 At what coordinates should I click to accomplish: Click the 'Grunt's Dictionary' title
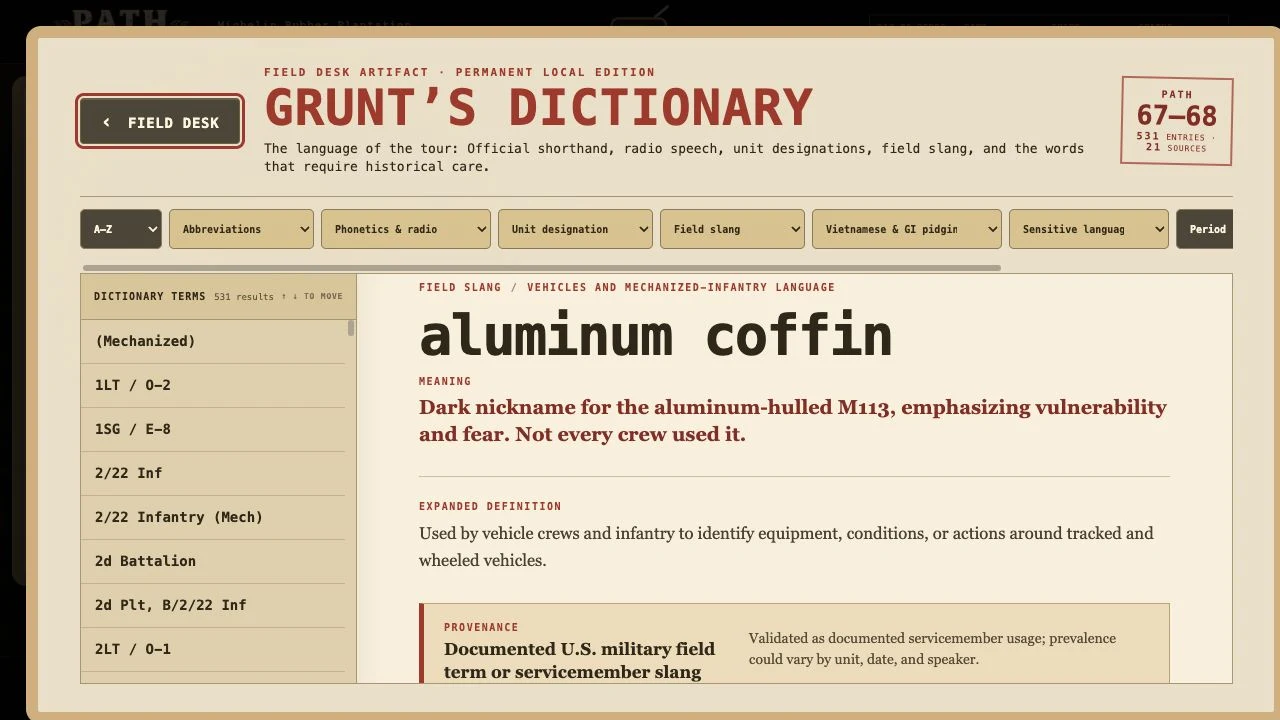coord(538,107)
